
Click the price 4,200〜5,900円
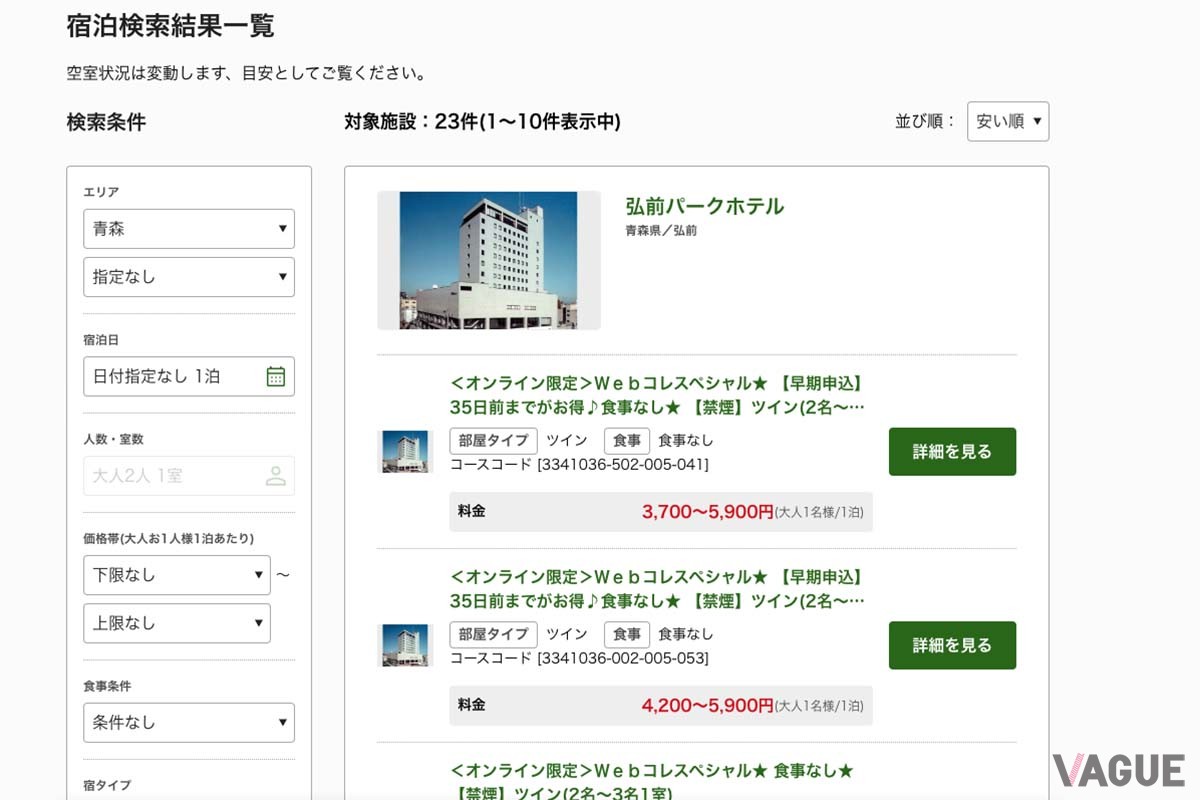(x=708, y=706)
